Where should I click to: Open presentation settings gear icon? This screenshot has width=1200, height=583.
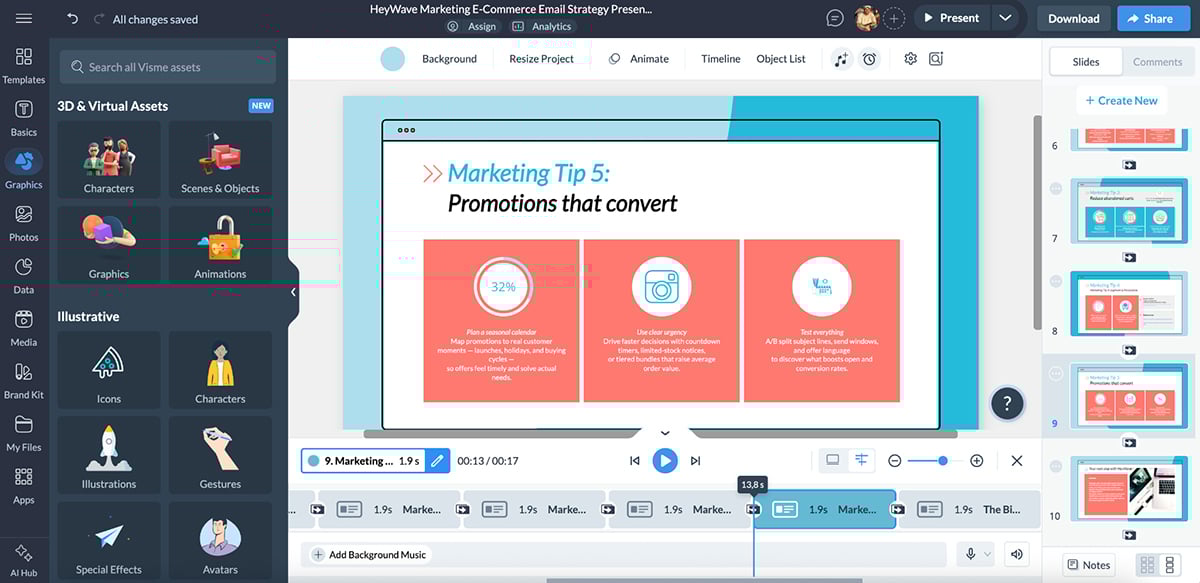tap(910, 59)
